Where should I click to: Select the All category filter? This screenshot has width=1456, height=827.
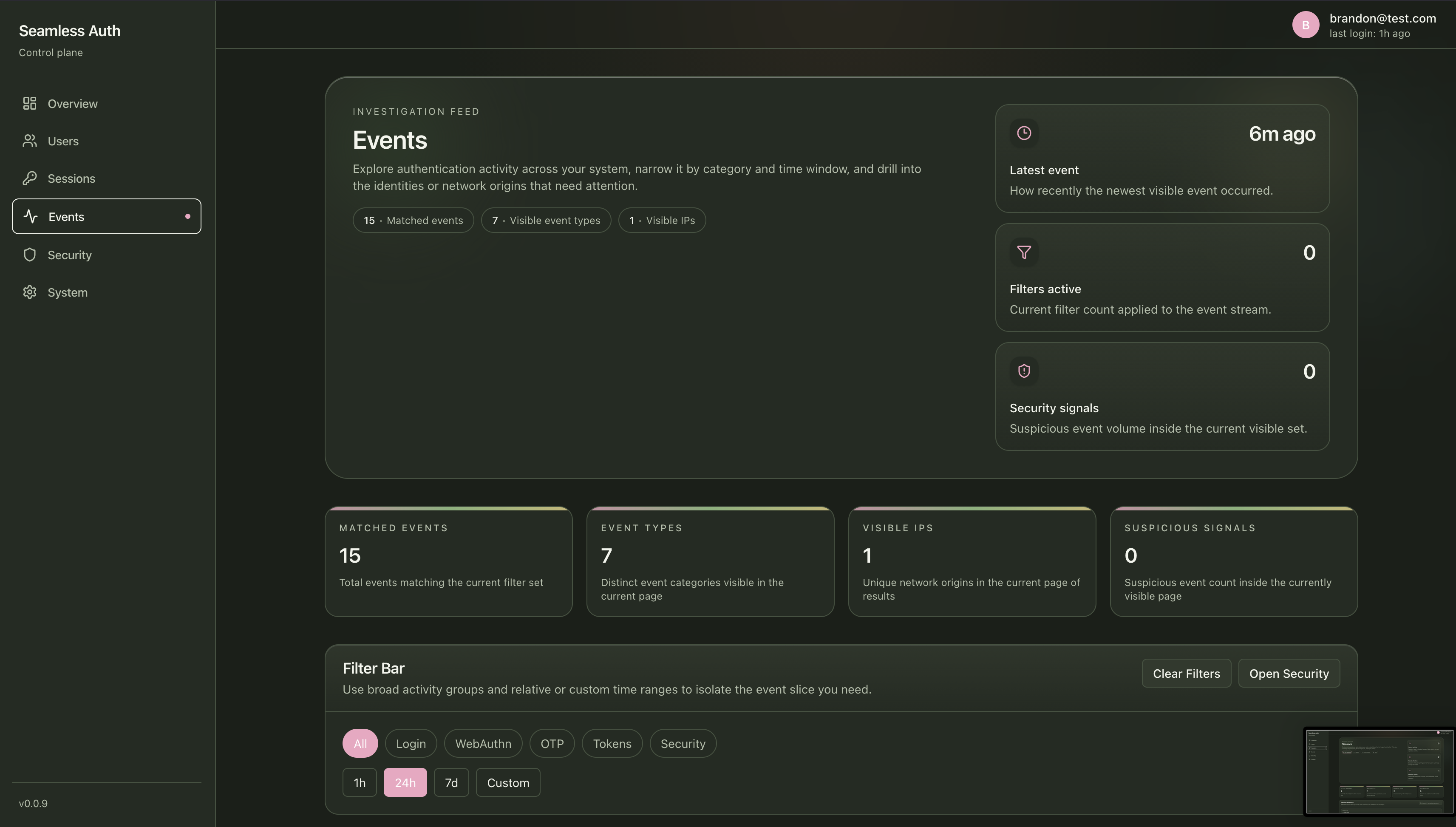pos(360,744)
